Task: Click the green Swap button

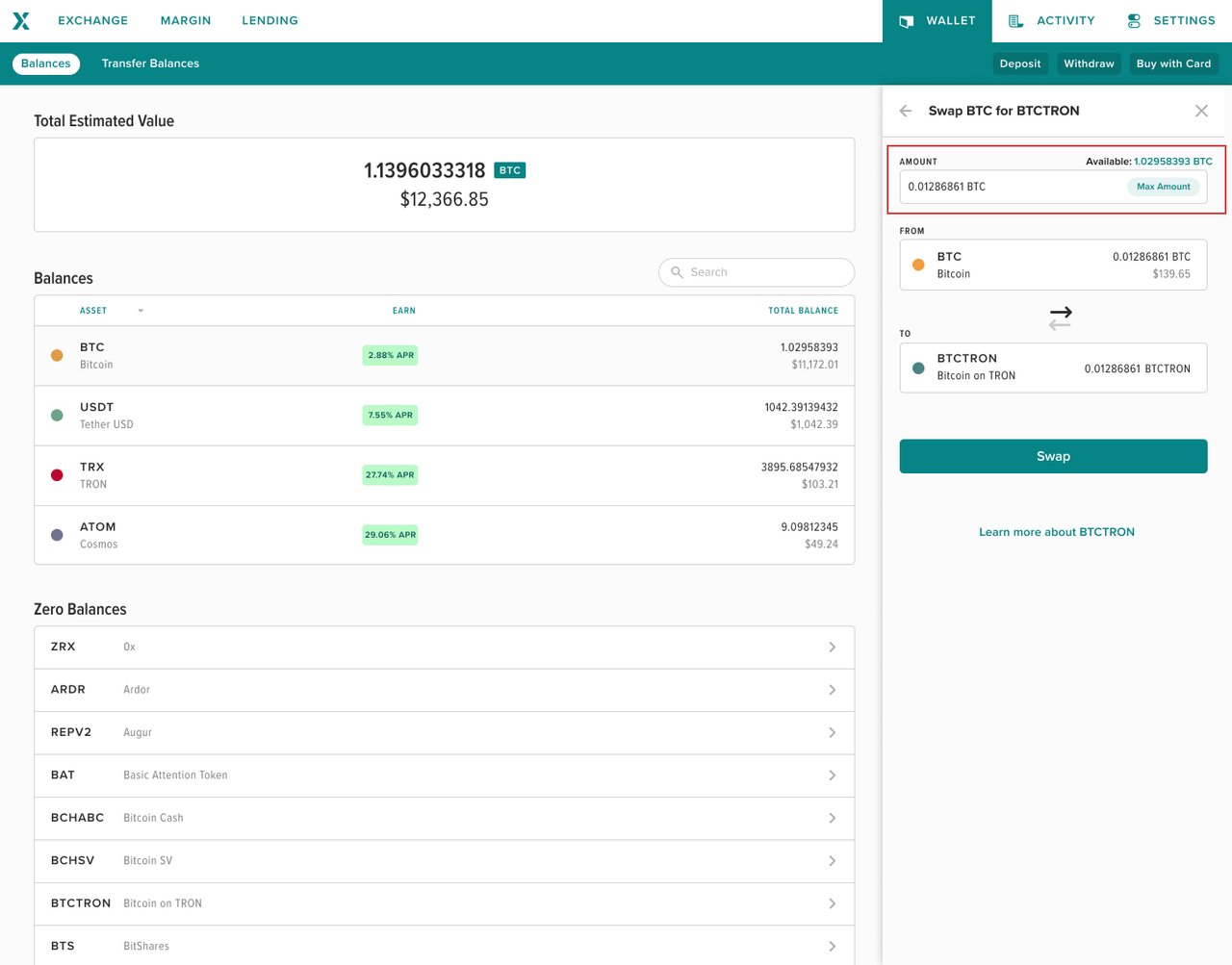Action: (1053, 456)
